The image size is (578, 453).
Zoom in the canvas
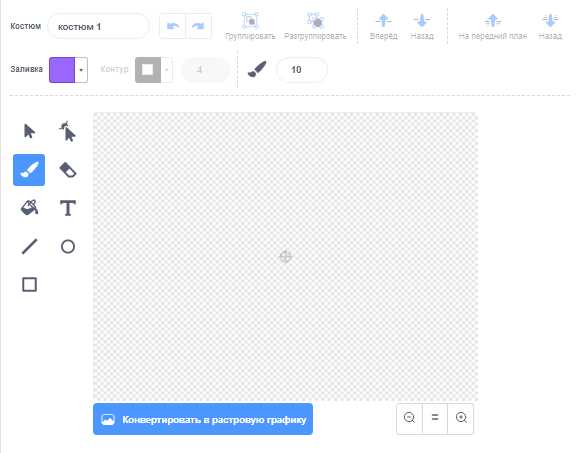click(x=461, y=418)
